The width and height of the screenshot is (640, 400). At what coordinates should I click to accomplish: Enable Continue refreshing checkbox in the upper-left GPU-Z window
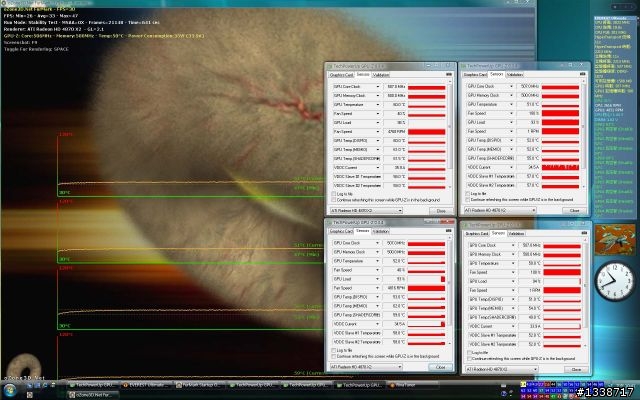tap(334, 200)
